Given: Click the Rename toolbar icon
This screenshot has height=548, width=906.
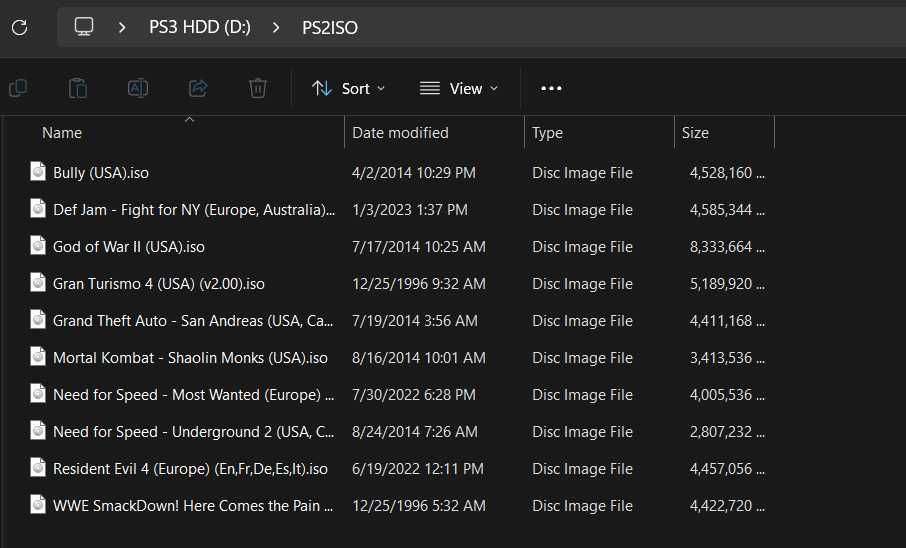Looking at the screenshot, I should coord(138,88).
